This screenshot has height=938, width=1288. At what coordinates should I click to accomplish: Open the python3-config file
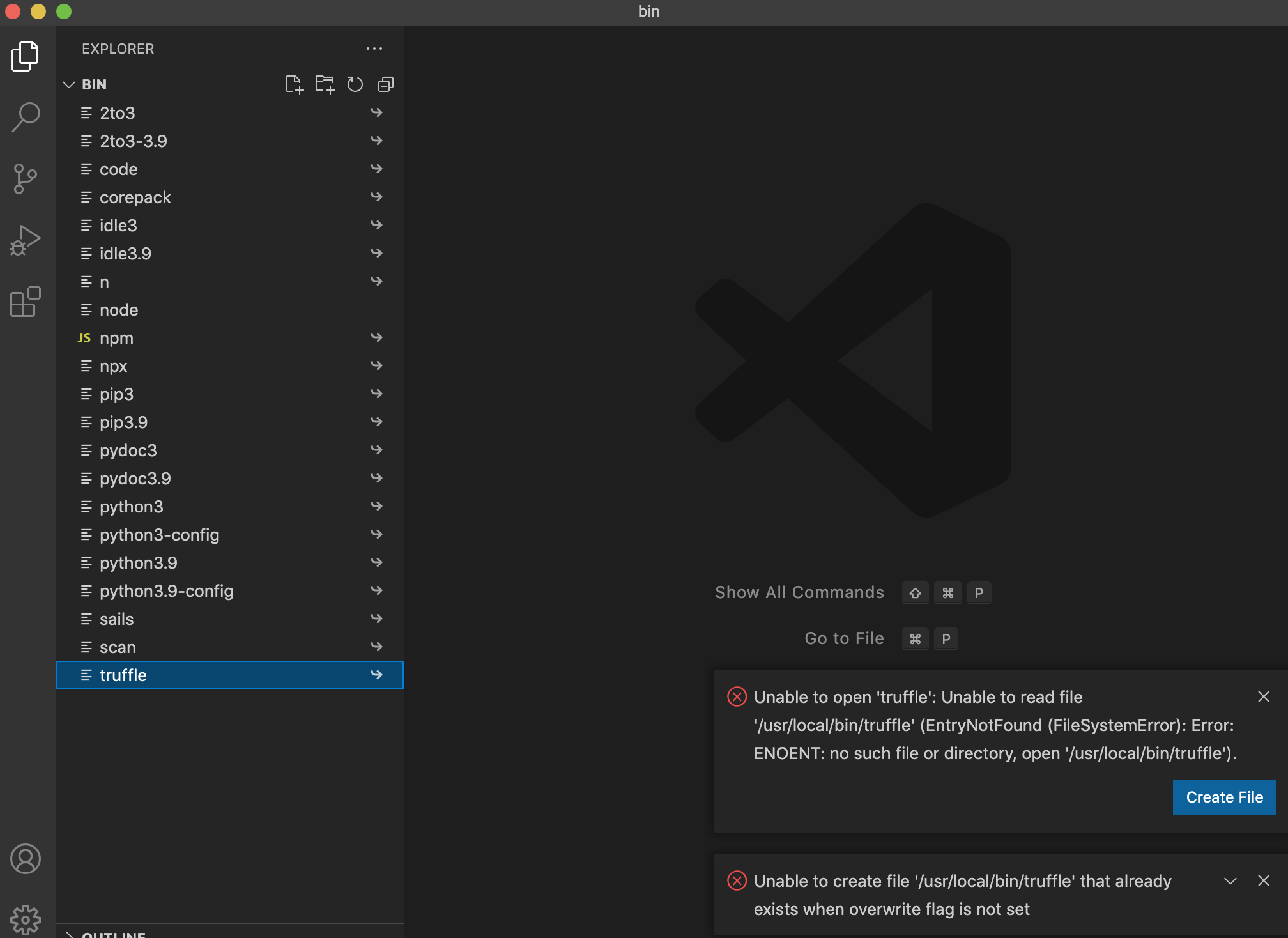[160, 535]
